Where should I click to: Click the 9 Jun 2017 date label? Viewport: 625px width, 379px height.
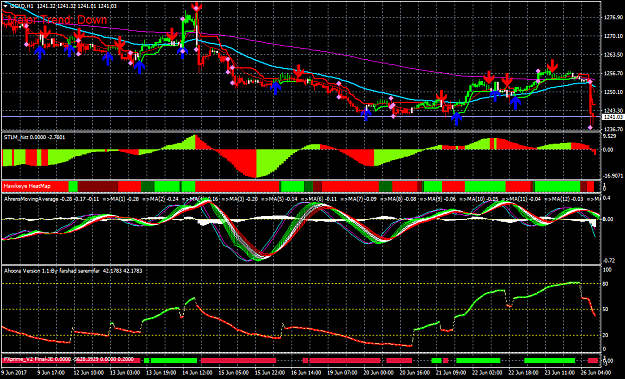(14, 372)
